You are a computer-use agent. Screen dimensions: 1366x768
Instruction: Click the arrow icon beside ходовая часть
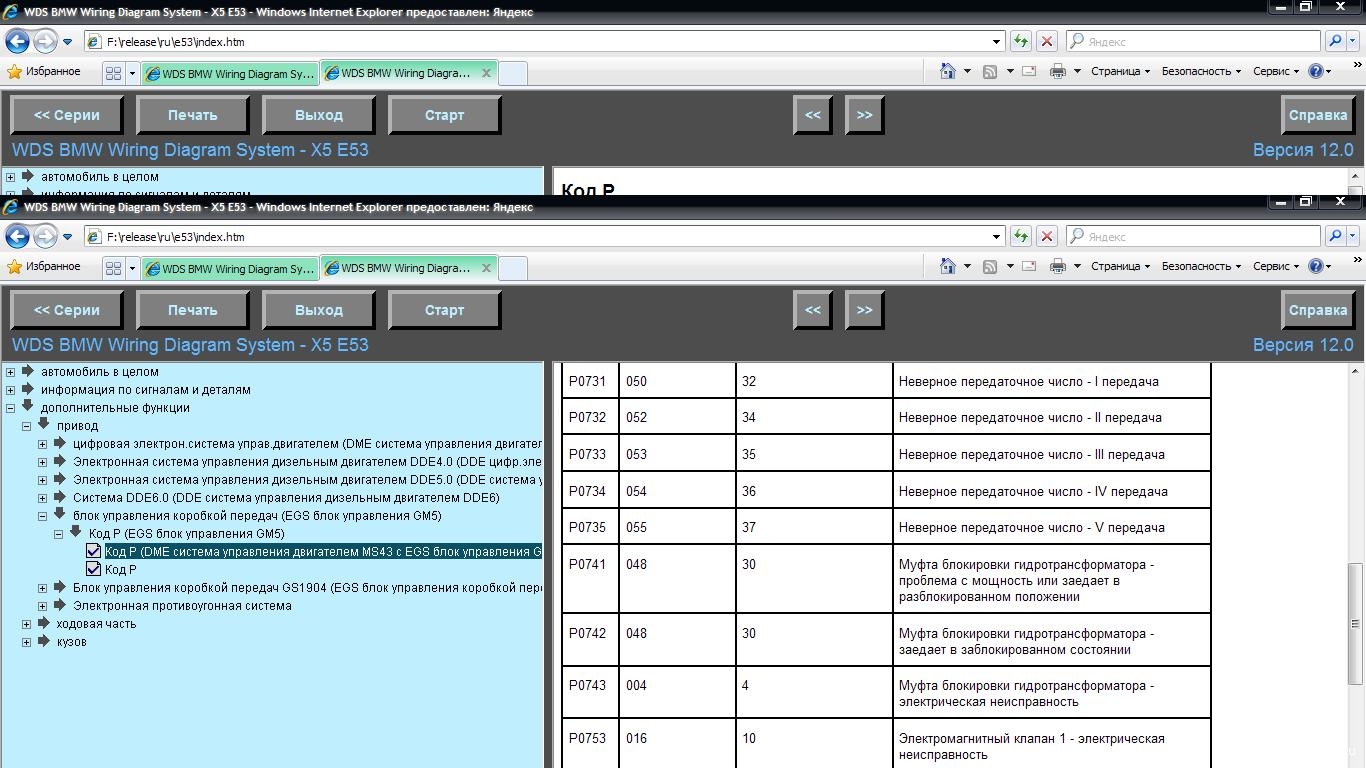coord(43,623)
